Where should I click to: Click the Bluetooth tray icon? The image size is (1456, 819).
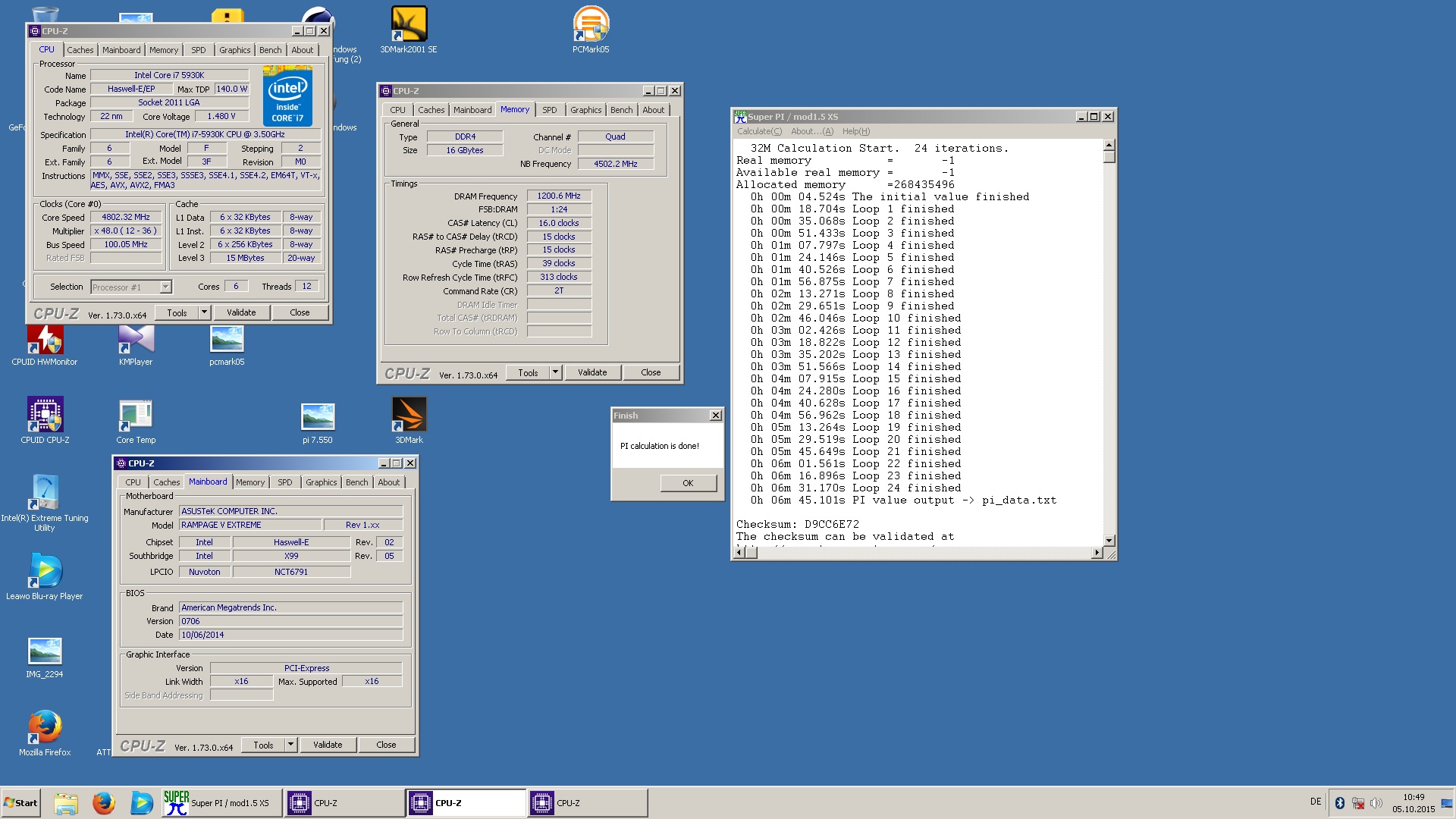(1339, 802)
